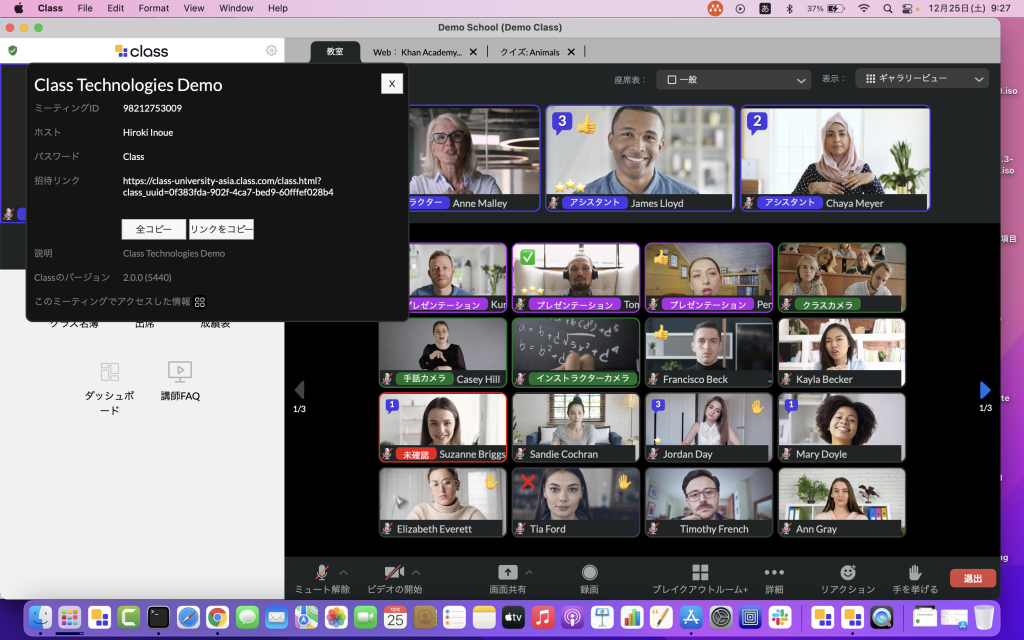1024x640 pixels.
Task: Open Google Chrome from the Dock
Action: [x=217, y=617]
